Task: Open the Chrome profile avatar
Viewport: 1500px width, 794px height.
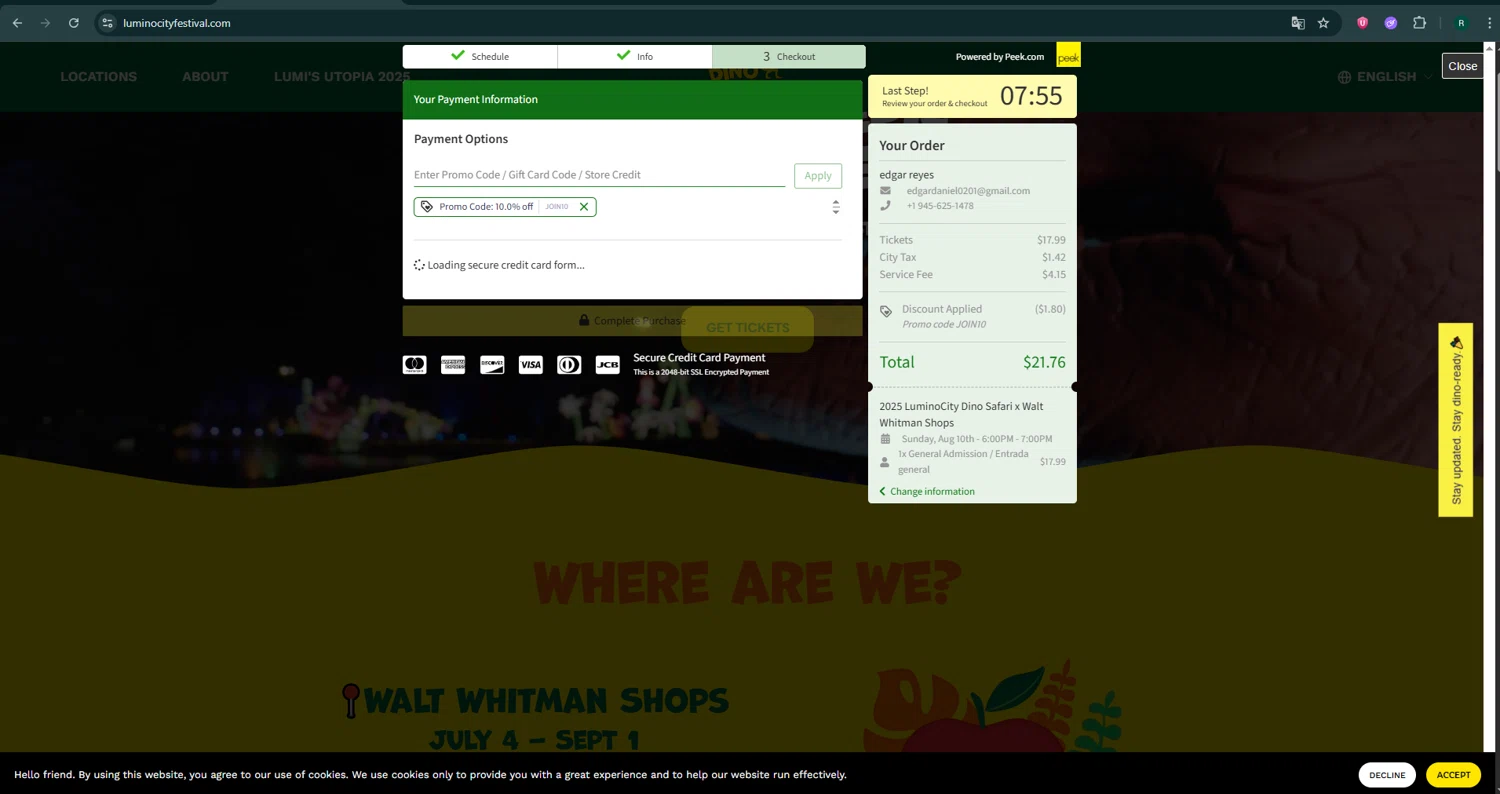Action: [1461, 23]
